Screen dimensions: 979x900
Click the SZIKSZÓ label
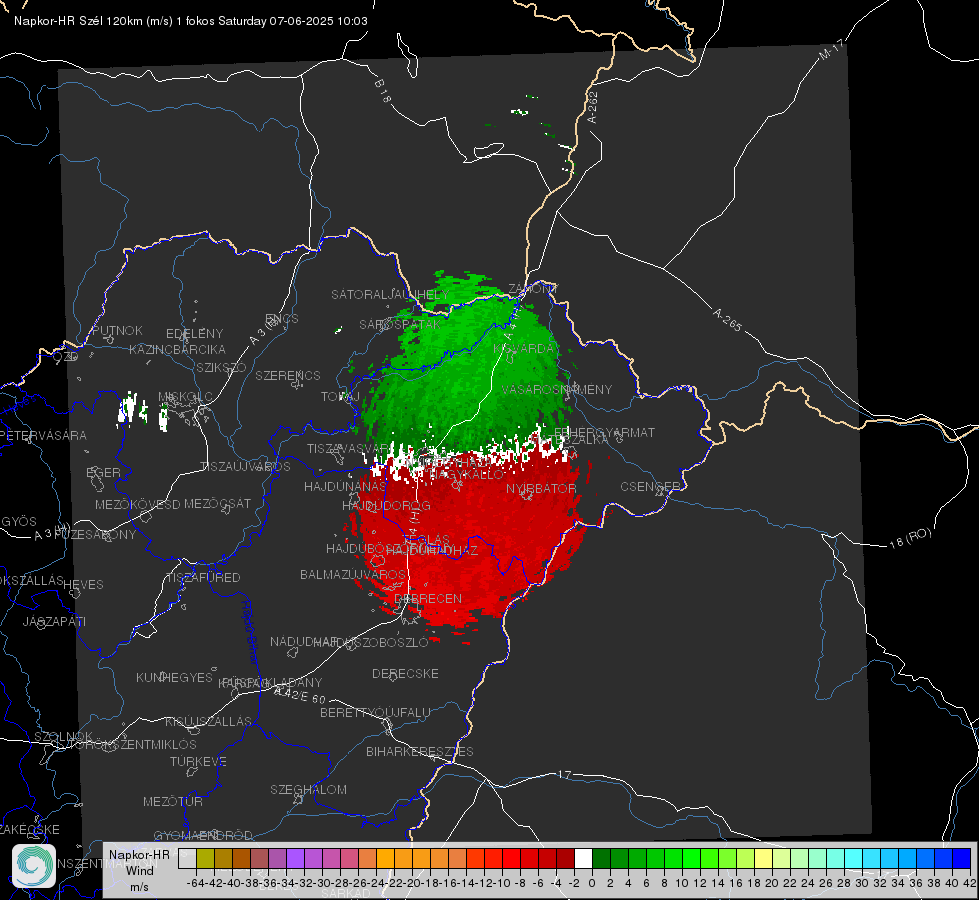(222, 367)
